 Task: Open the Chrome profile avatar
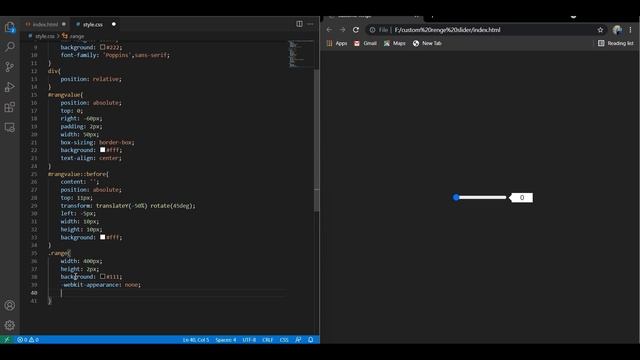click(x=617, y=30)
